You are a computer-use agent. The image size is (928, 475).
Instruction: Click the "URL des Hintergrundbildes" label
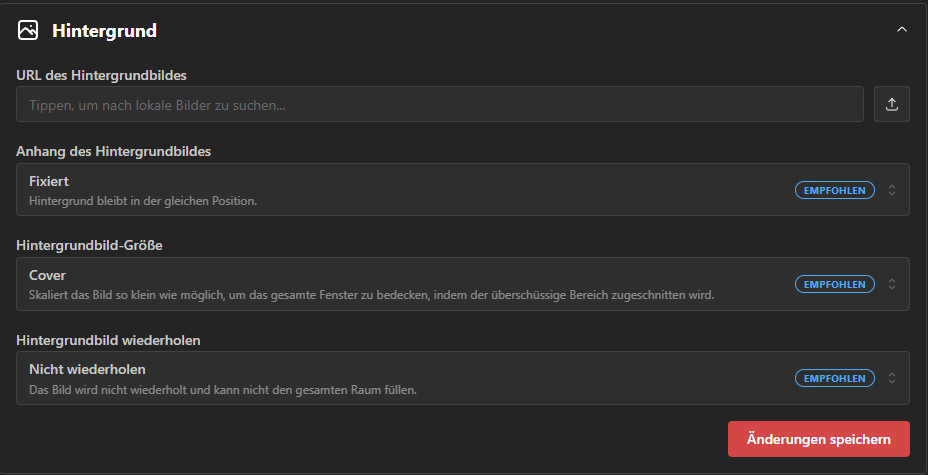pos(101,74)
